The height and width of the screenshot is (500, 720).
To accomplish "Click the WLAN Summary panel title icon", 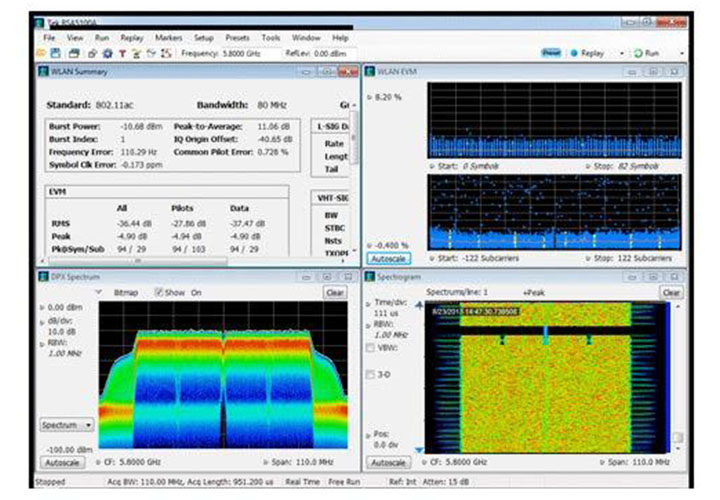I will tap(42, 72).
